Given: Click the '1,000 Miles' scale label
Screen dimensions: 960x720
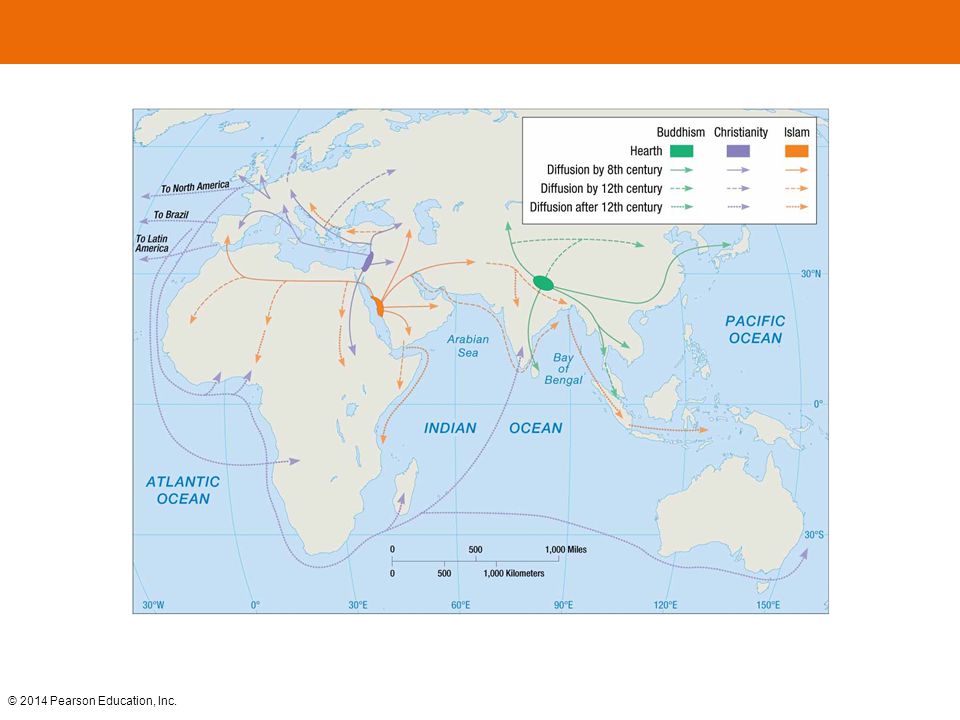Looking at the screenshot, I should 566,550.
